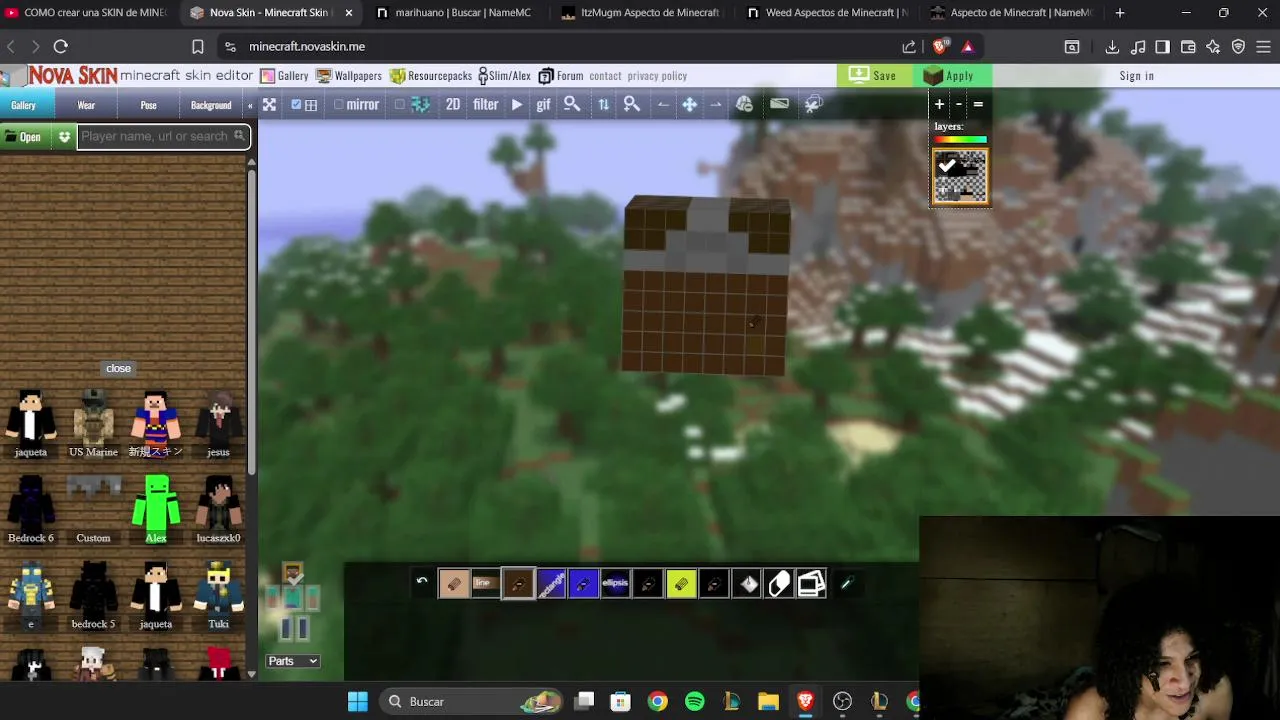Select the paint bucket fill tool
This screenshot has height=720, width=1280.
pyautogui.click(x=748, y=584)
